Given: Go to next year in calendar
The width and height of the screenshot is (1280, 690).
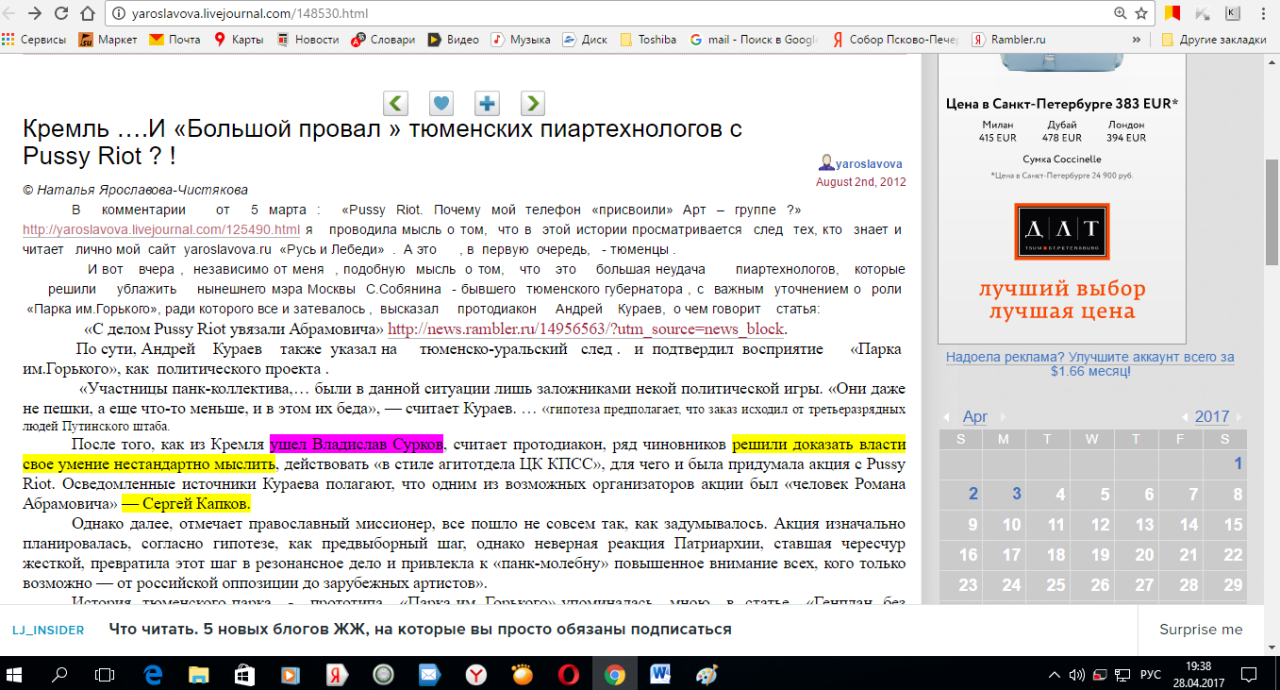Looking at the screenshot, I should tap(1237, 417).
